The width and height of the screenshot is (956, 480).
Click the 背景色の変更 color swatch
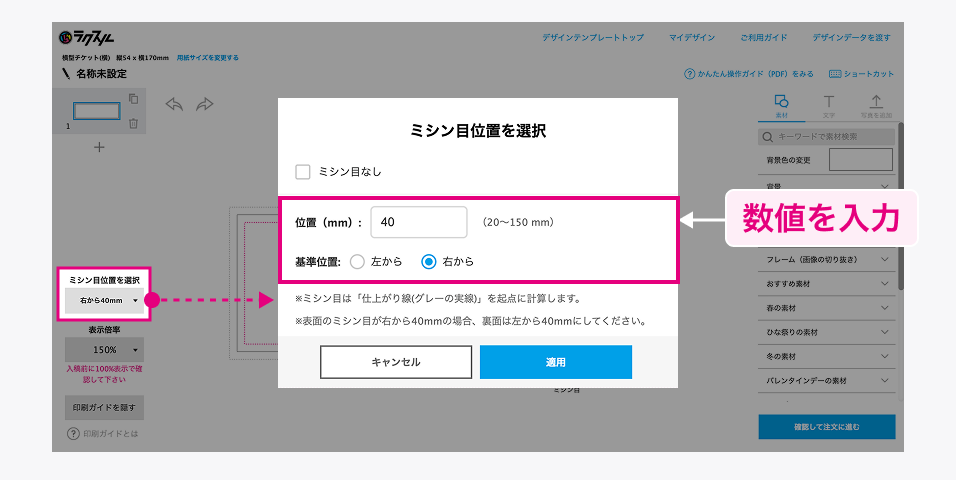pos(861,160)
